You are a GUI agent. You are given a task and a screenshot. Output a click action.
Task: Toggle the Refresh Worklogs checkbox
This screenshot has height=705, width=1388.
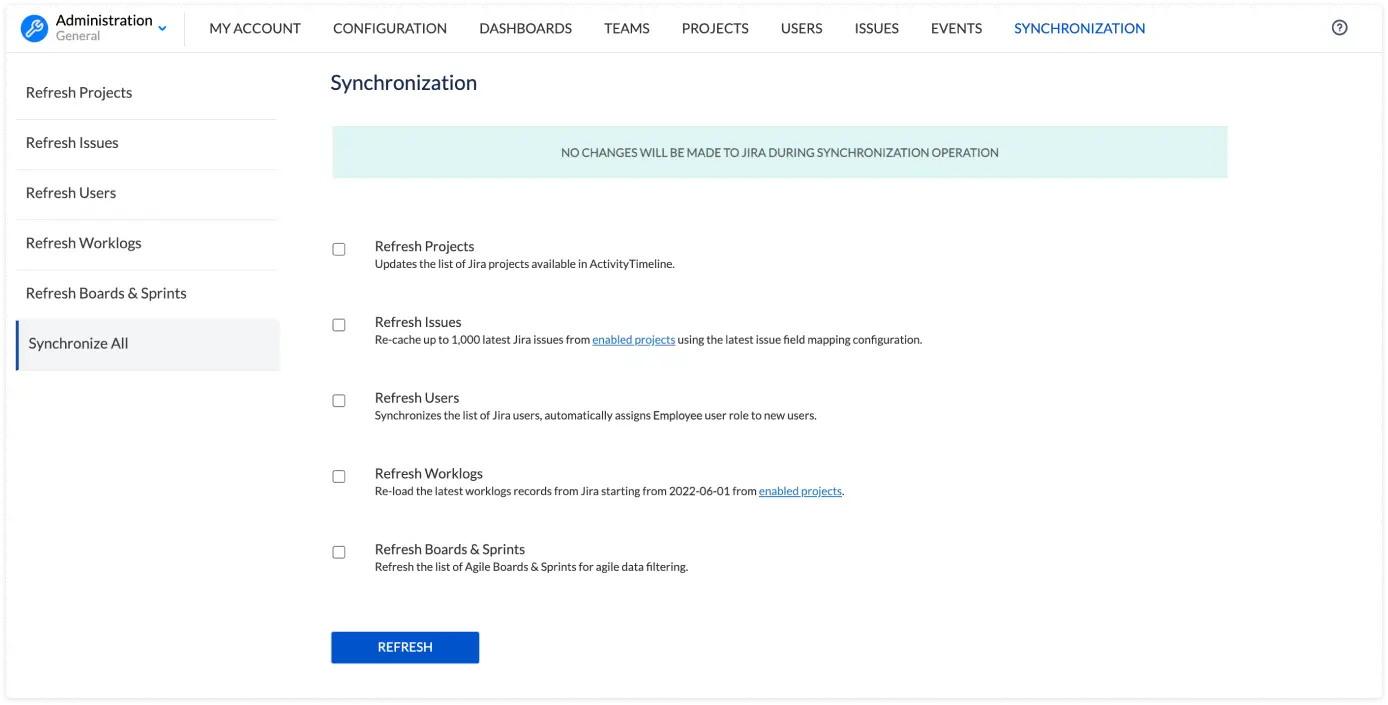point(339,477)
